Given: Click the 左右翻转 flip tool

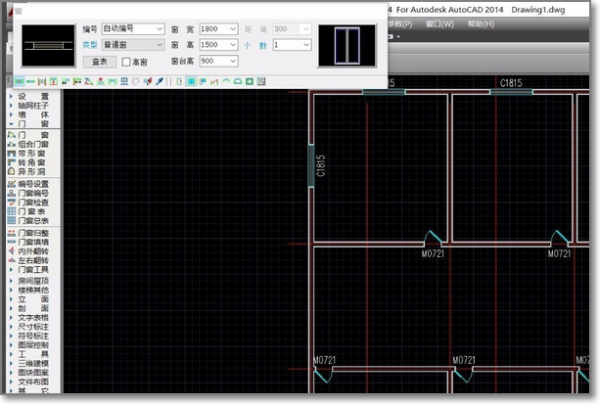Looking at the screenshot, I should pyautogui.click(x=32, y=260).
